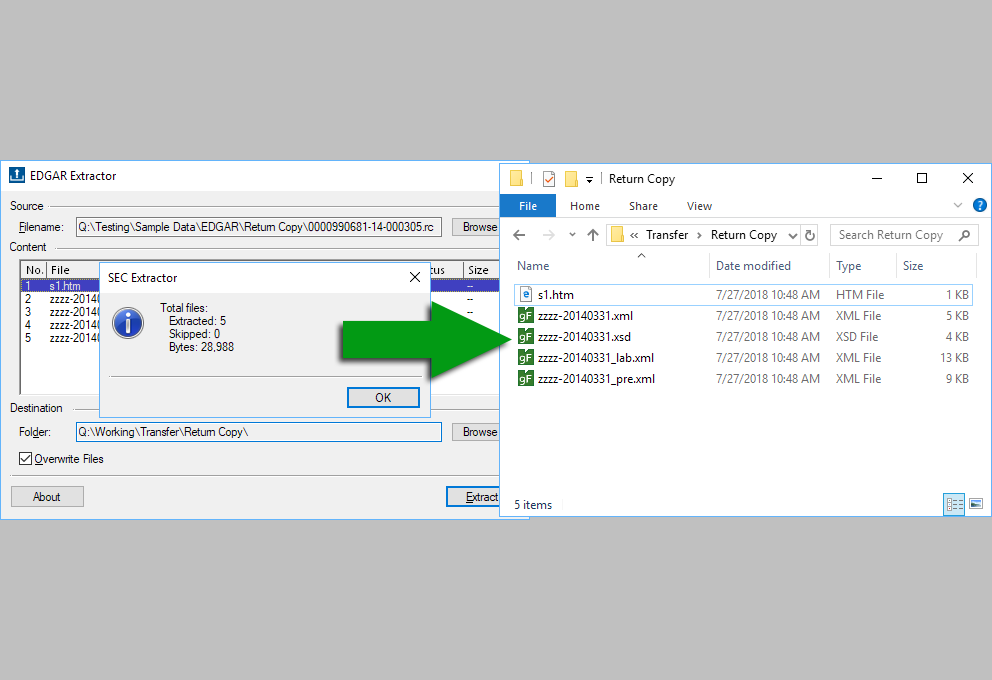Select row number 3 in EDGAR content list
The width and height of the screenshot is (992, 680).
61,312
